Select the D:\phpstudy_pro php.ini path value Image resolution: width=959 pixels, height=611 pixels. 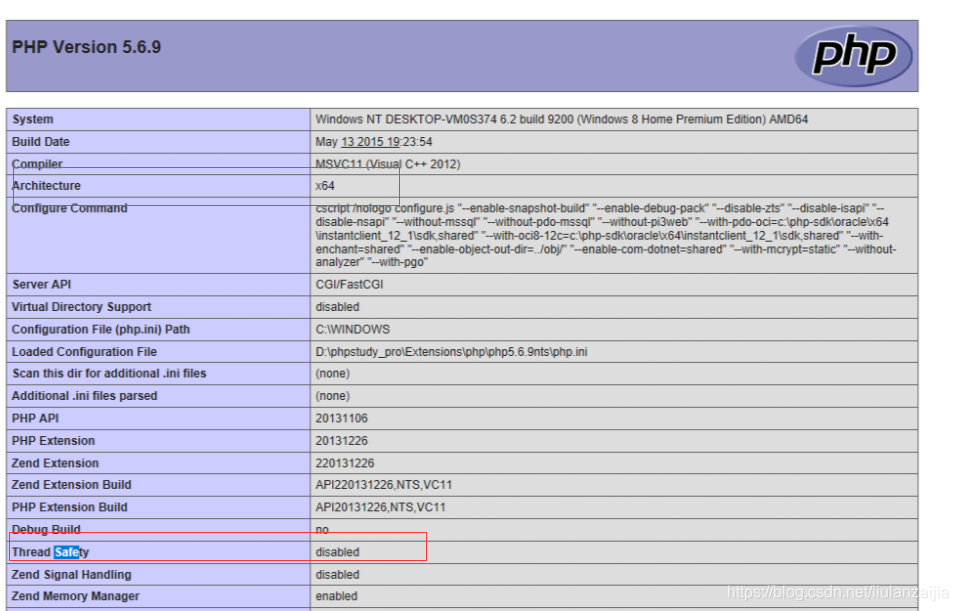point(451,352)
